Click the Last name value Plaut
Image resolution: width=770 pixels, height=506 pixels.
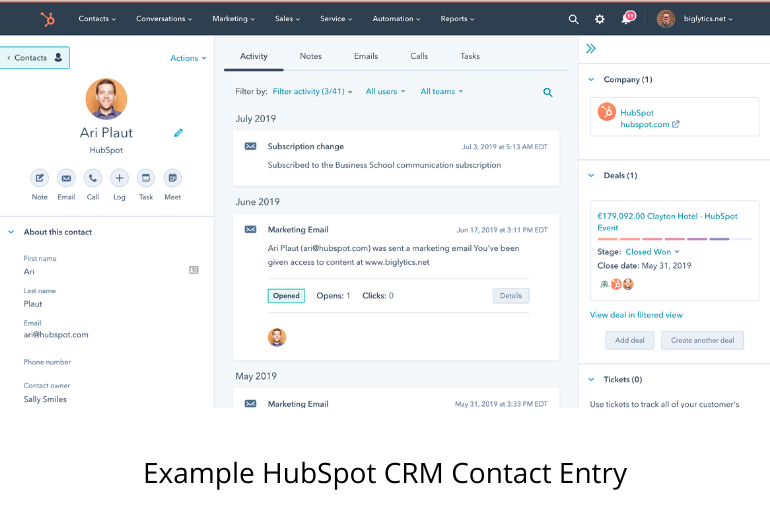tap(33, 304)
